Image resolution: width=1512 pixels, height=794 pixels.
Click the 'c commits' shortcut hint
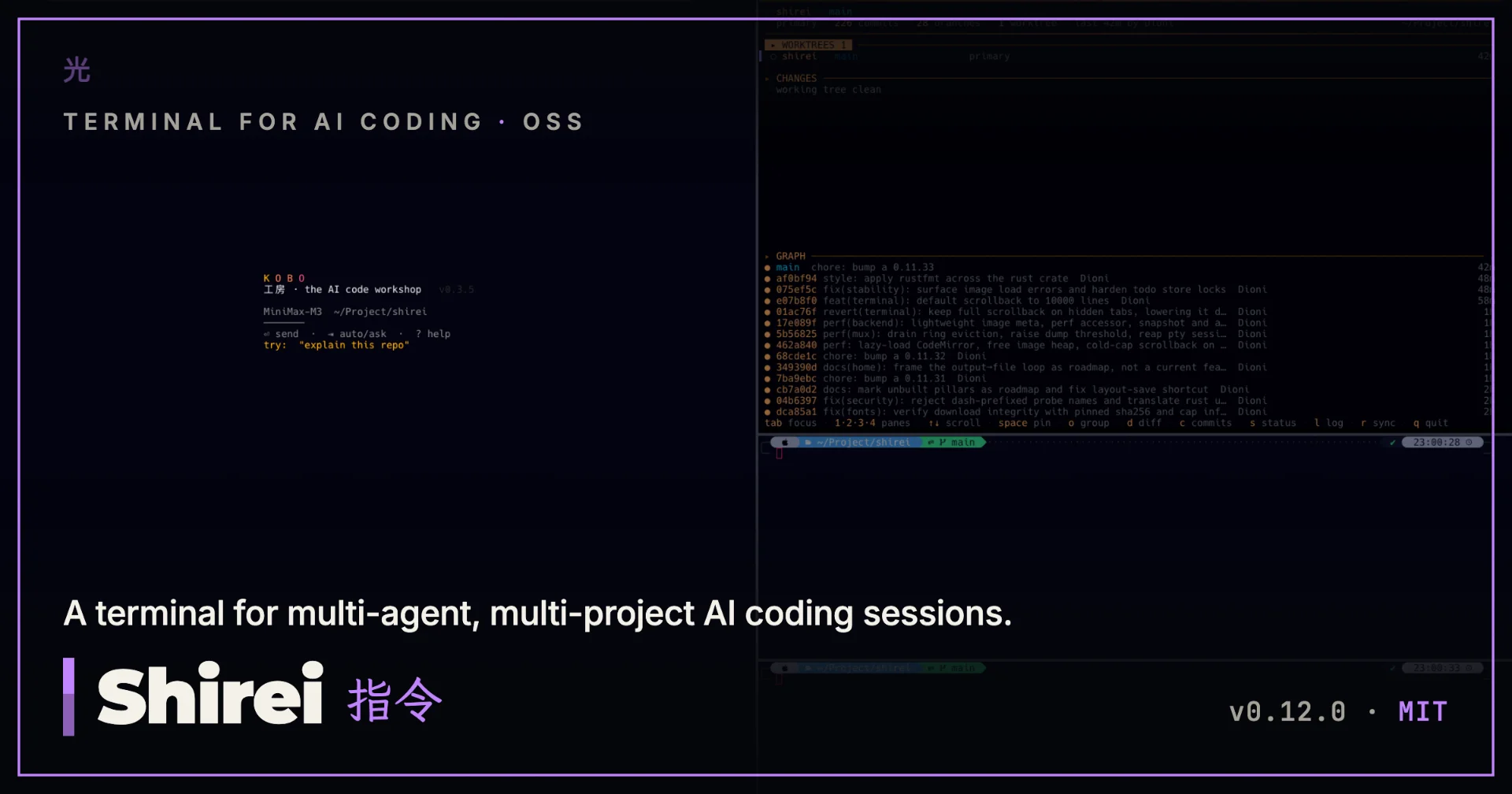pos(1206,423)
